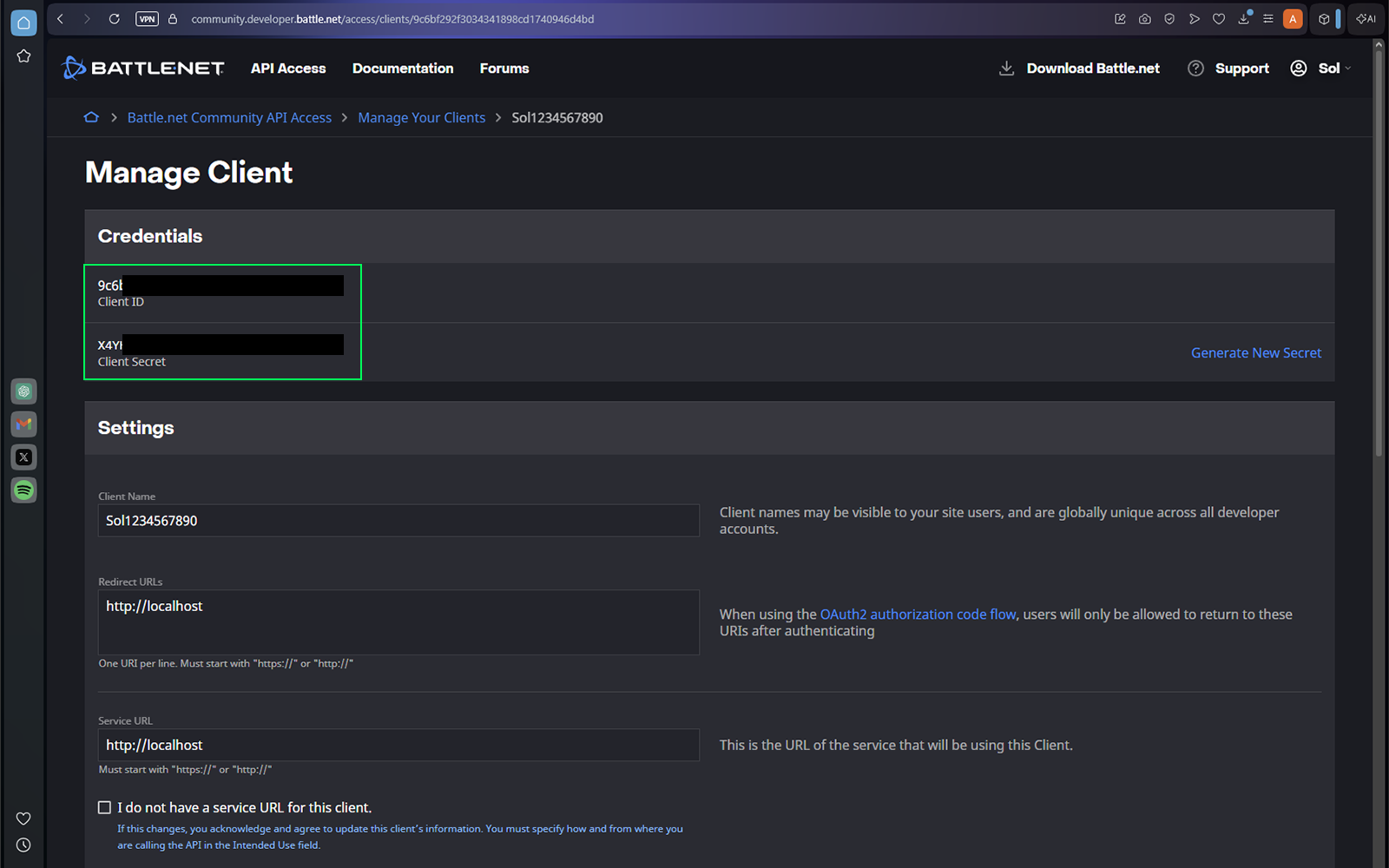
Task: Click the browser address bar URL
Action: [x=392, y=19]
